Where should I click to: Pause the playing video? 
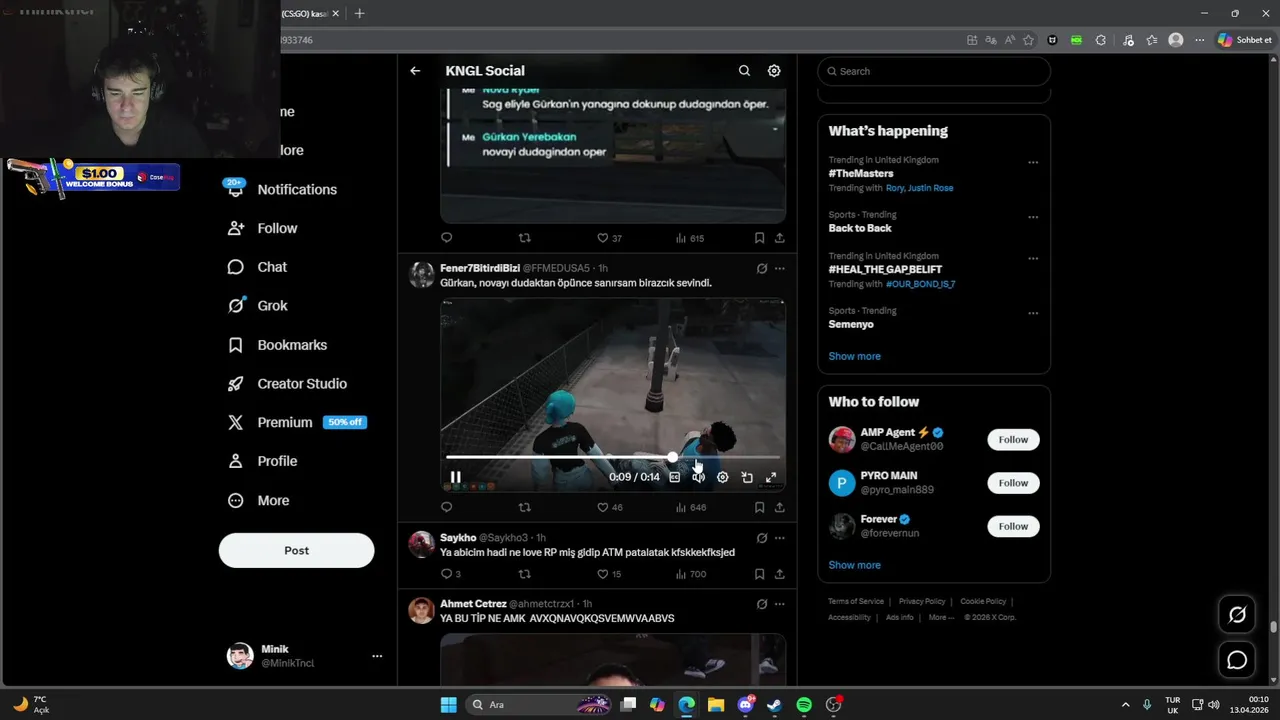point(456,477)
